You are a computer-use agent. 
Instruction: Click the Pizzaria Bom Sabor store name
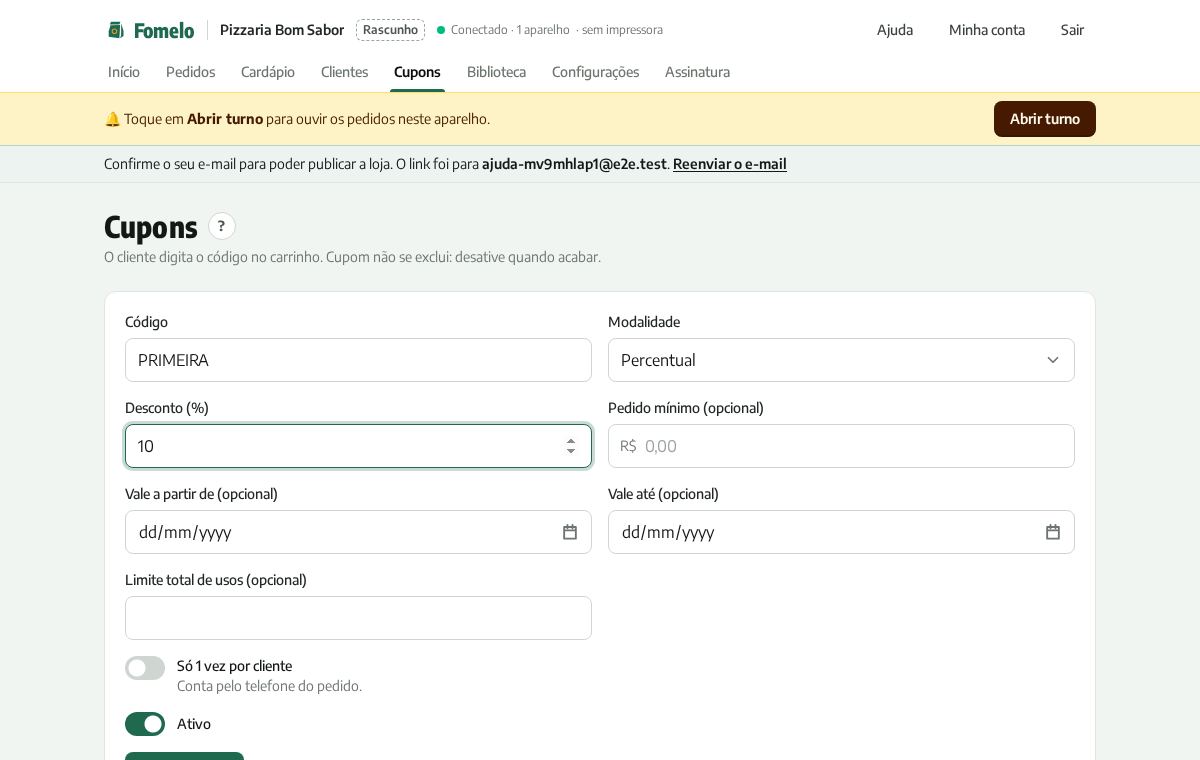tap(282, 30)
